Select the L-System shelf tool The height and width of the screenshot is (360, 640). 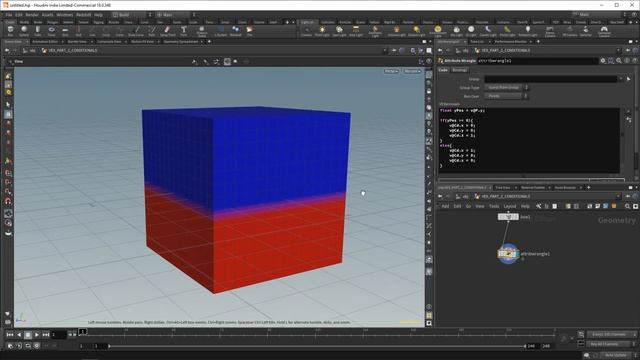click(221, 31)
